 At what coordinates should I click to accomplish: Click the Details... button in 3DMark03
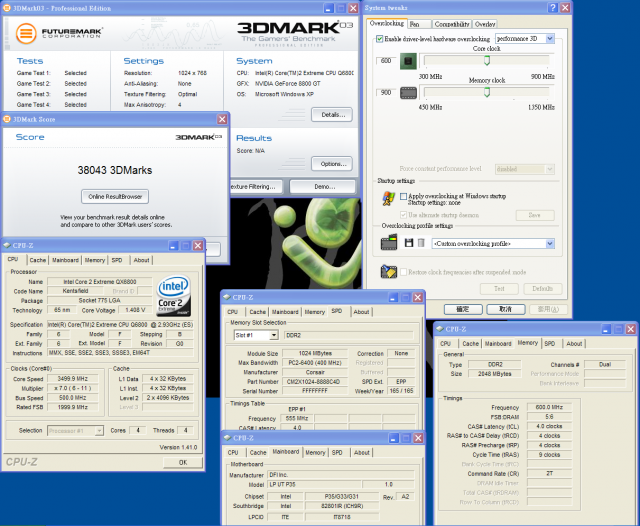[332, 115]
